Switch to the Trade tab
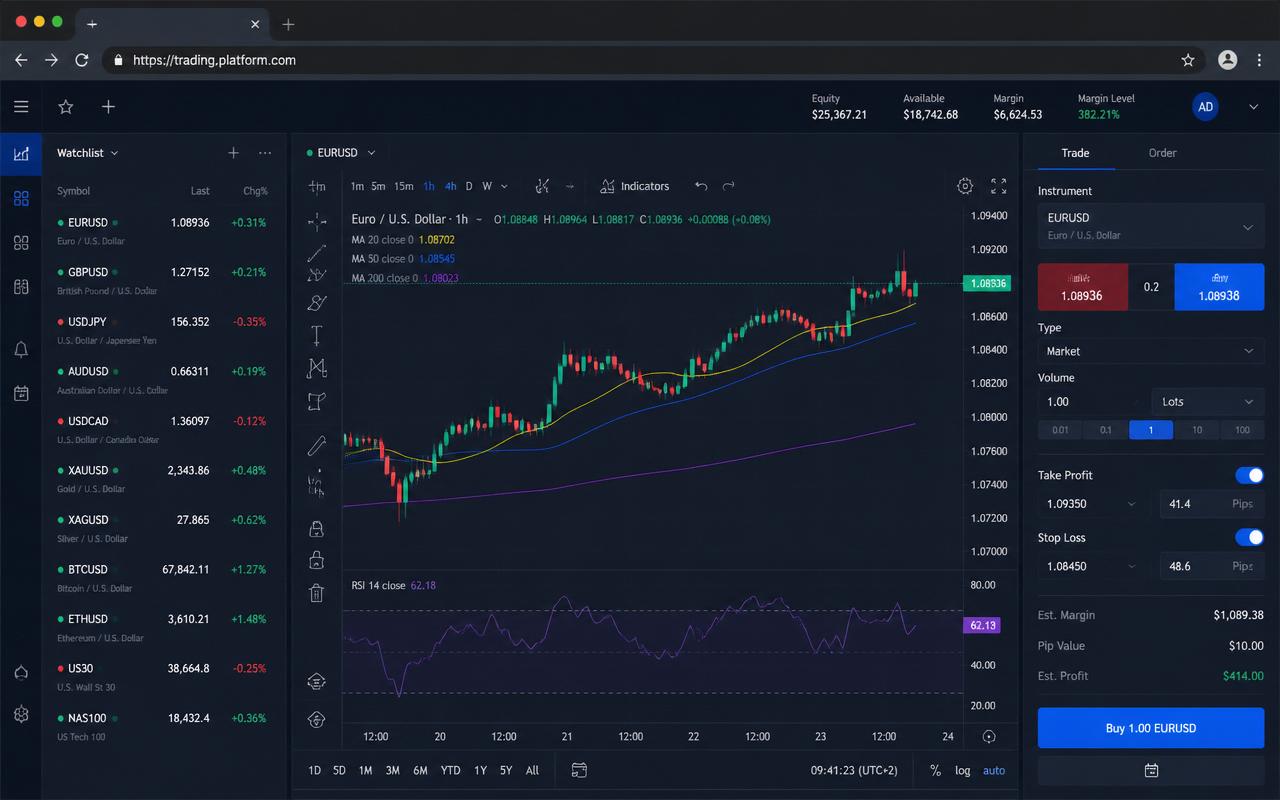Image resolution: width=1280 pixels, height=800 pixels. point(1075,153)
